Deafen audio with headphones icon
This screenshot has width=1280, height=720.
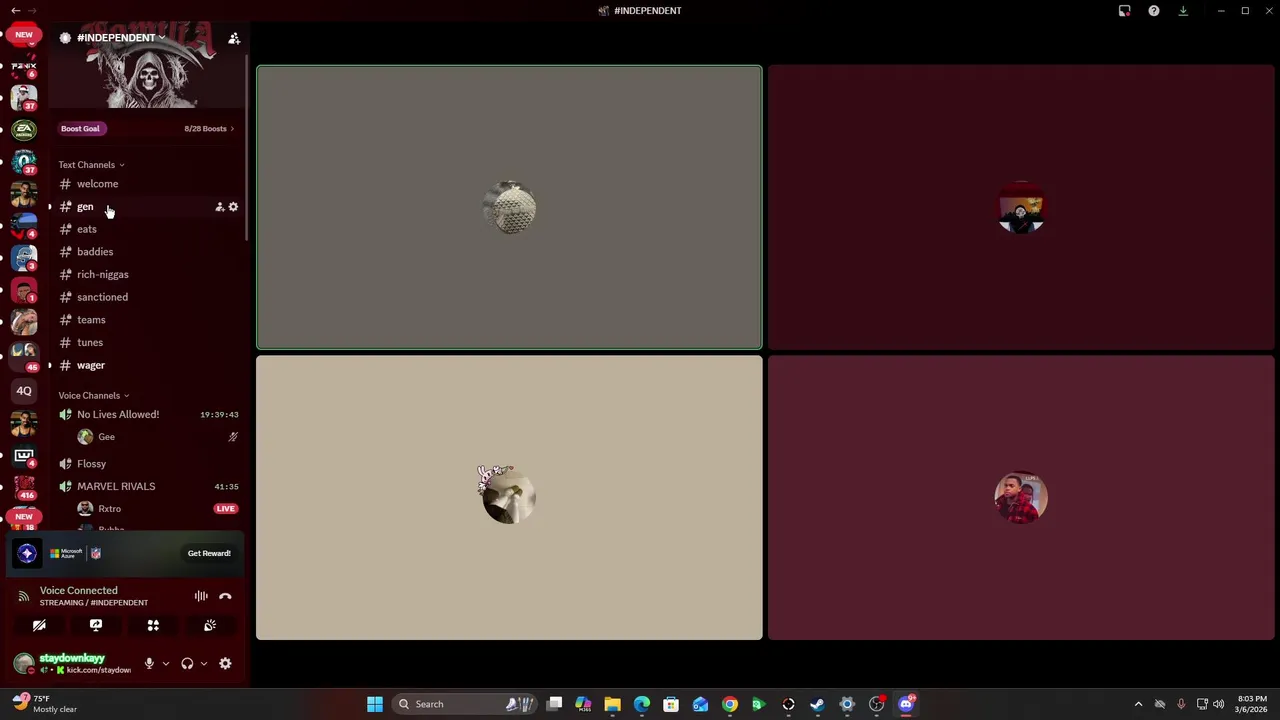187,663
